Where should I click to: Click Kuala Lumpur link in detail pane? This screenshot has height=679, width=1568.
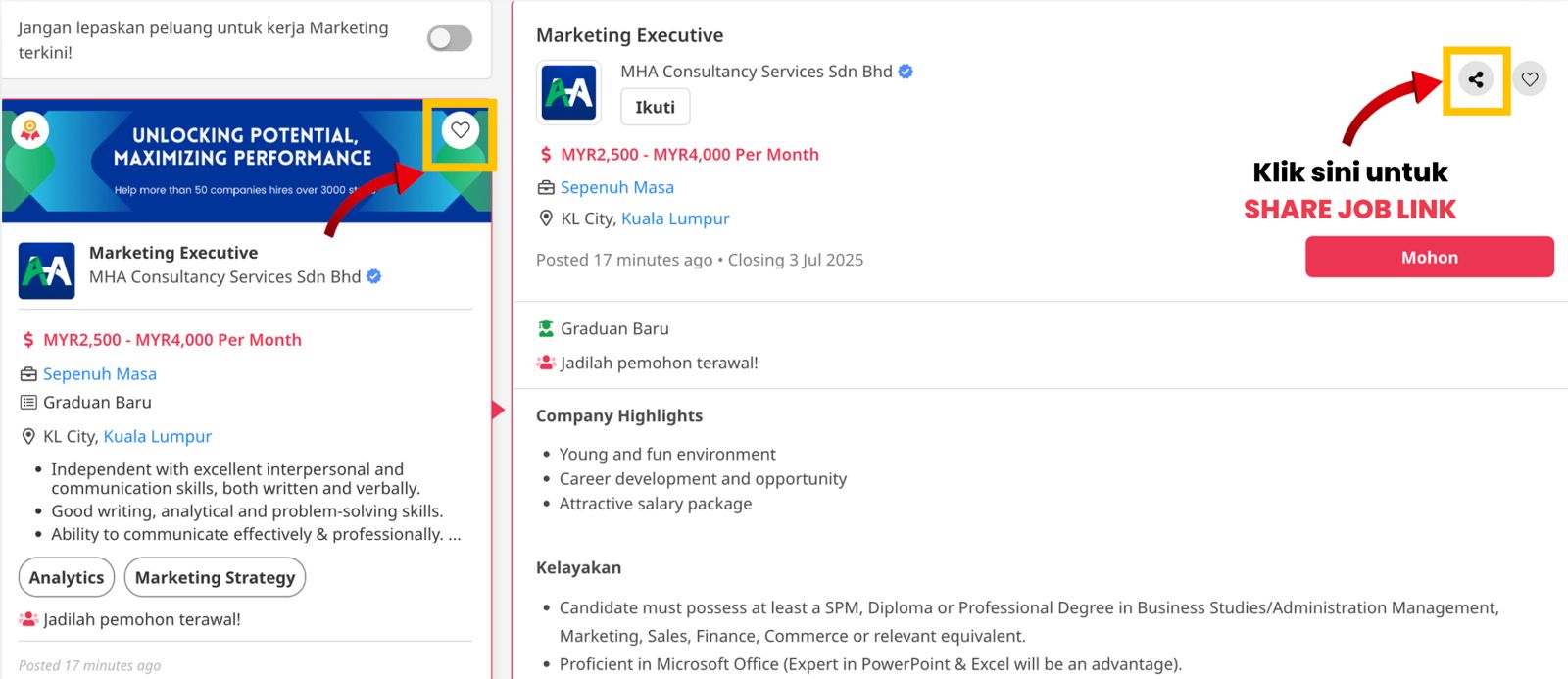click(x=675, y=218)
